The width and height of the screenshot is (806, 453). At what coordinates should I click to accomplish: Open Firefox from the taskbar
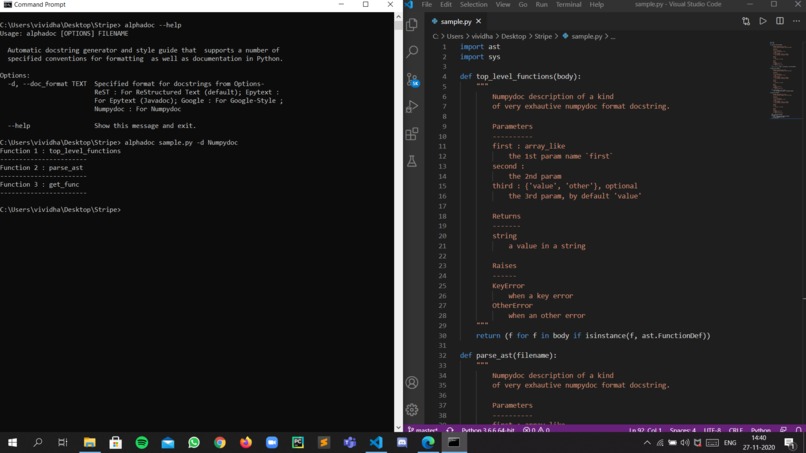(x=246, y=442)
